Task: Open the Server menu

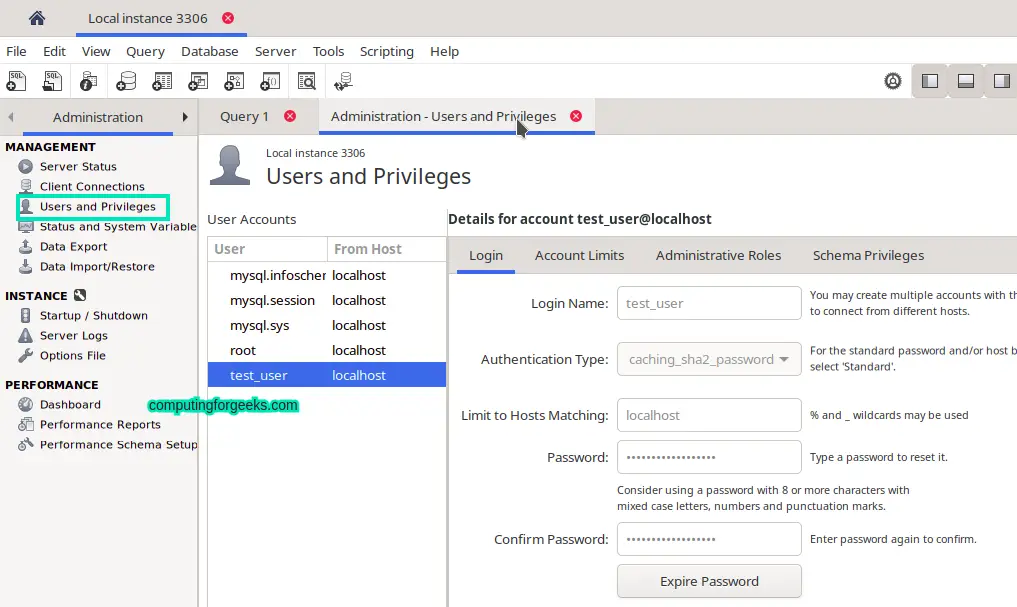Action: (x=275, y=51)
